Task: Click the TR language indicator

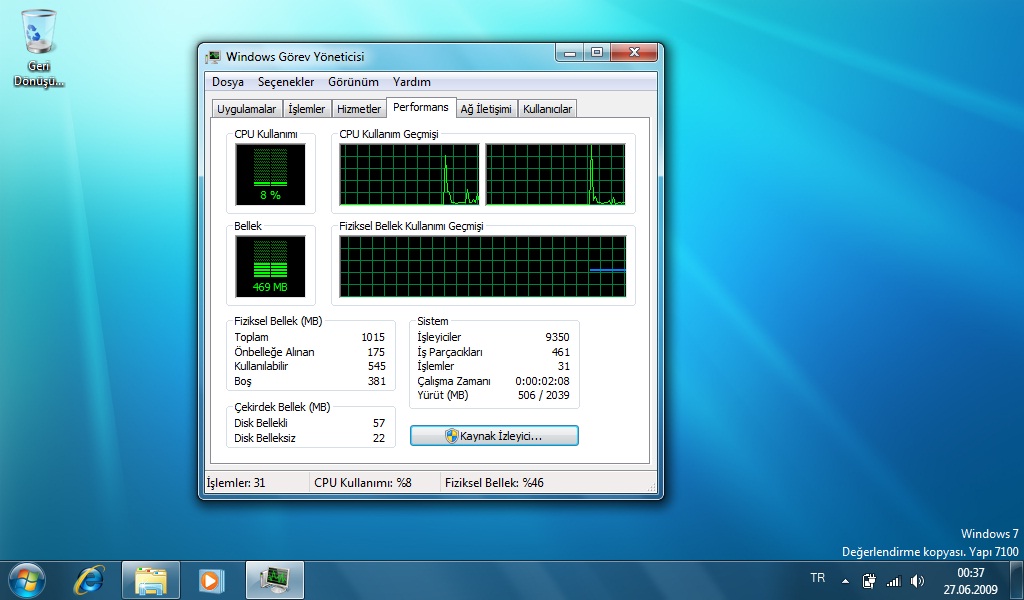Action: (817, 578)
